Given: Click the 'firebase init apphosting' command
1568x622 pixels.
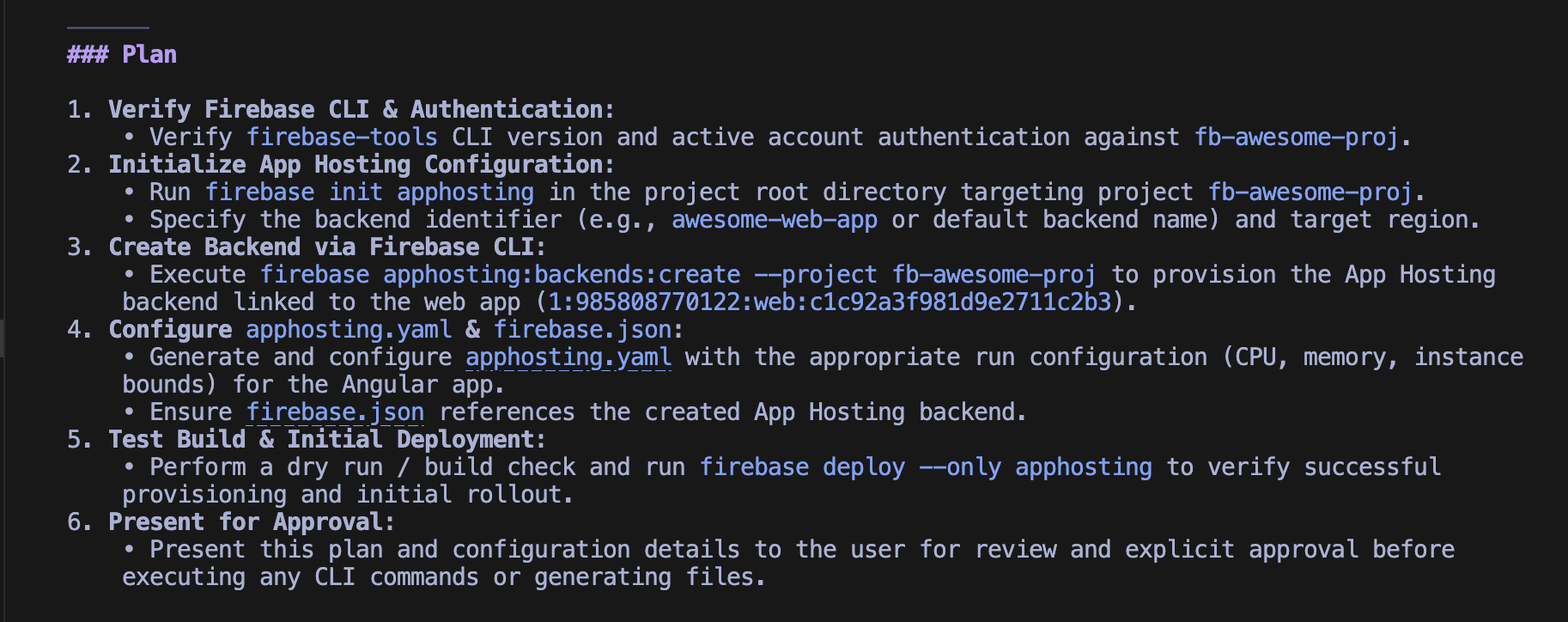Looking at the screenshot, I should 369,192.
